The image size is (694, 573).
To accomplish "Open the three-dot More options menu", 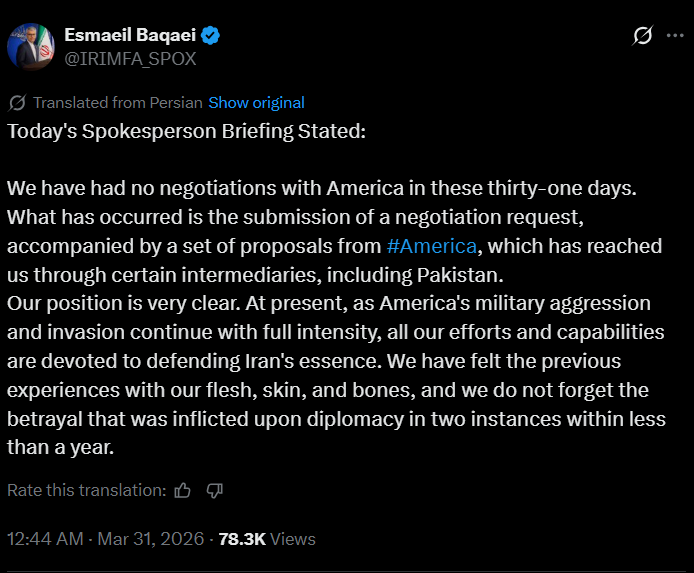I will (678, 36).
